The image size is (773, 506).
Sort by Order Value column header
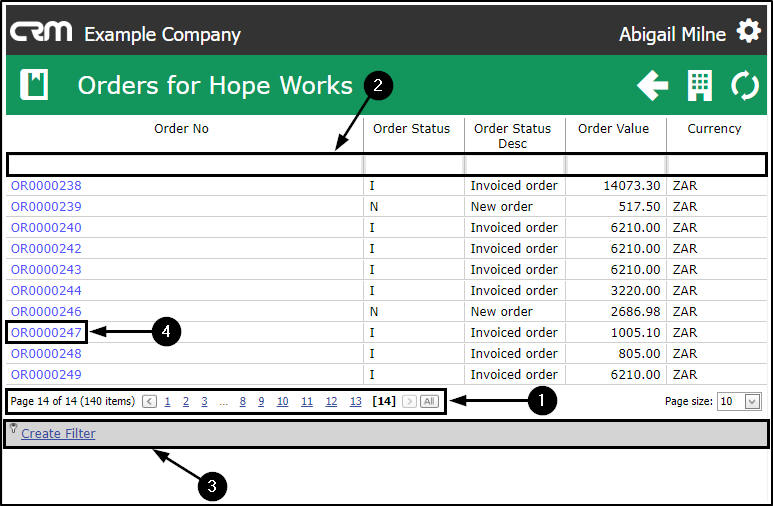pos(613,129)
